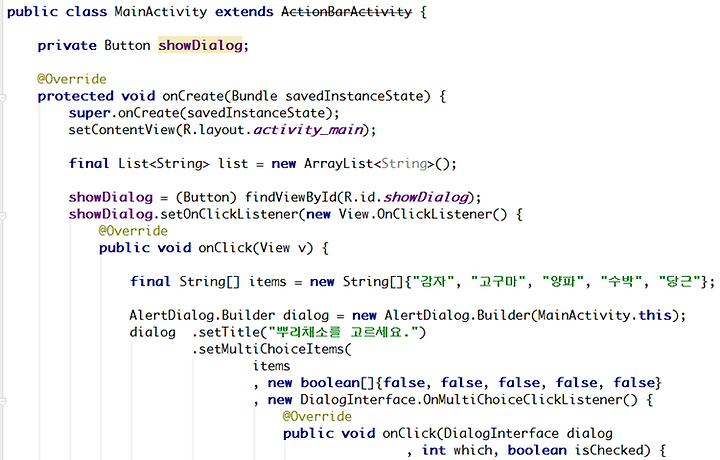720x460 pixels.
Task: Click the "수박" string literal
Action: (621, 281)
